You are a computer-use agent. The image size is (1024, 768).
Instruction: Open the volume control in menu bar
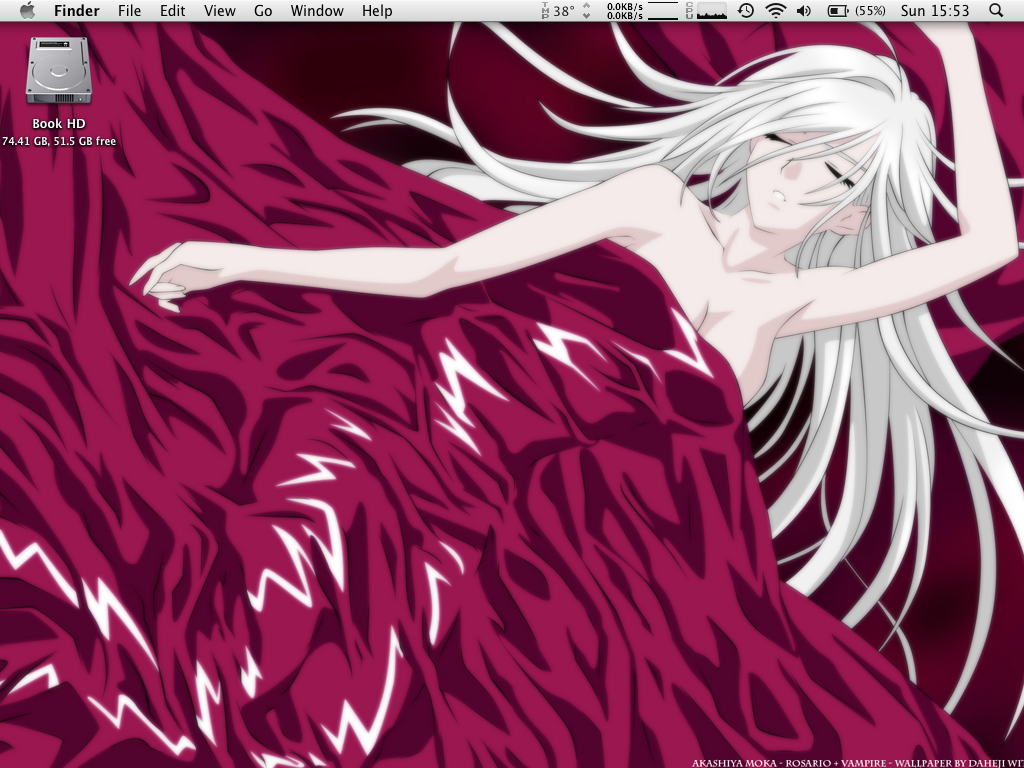804,10
